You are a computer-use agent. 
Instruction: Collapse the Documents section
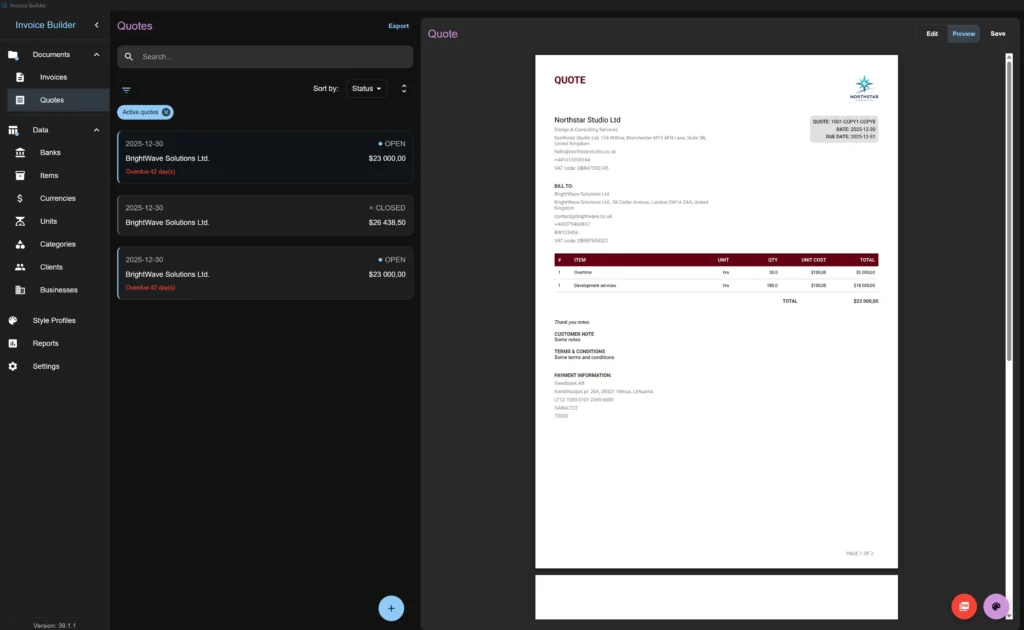(x=97, y=54)
